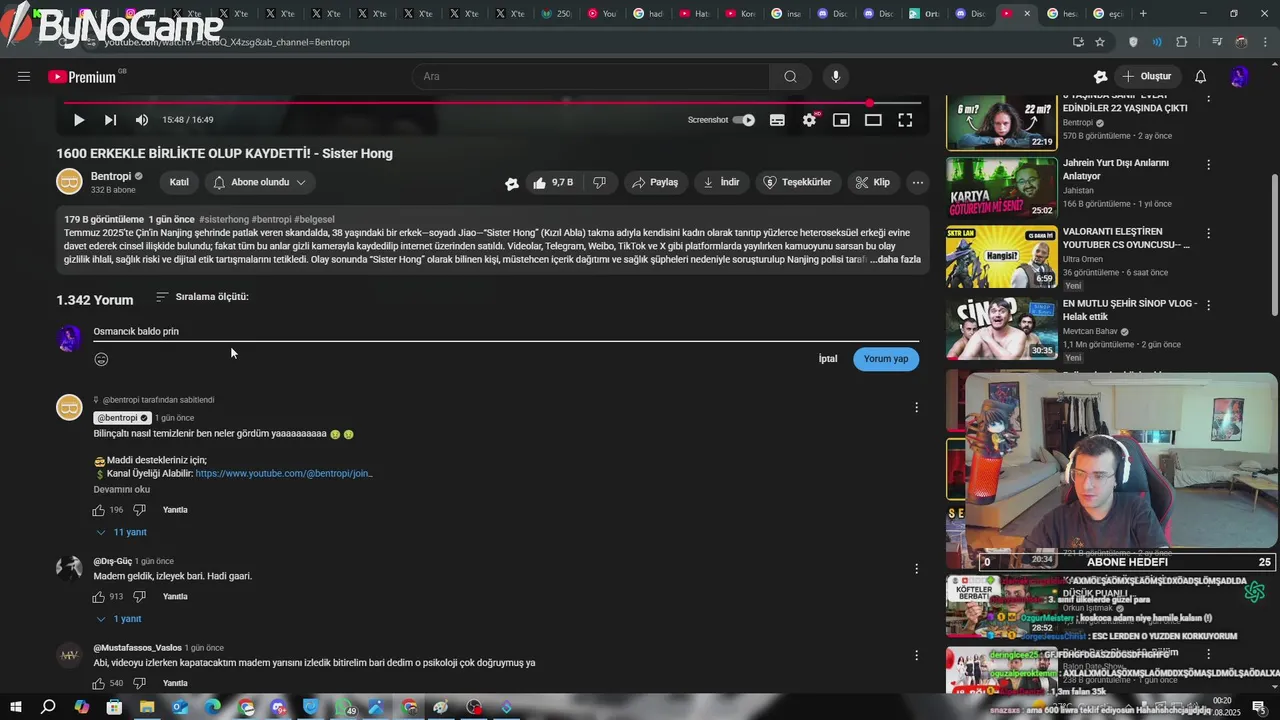Switch to miniplayer mode
This screenshot has height=720, width=1280.
coord(841,120)
